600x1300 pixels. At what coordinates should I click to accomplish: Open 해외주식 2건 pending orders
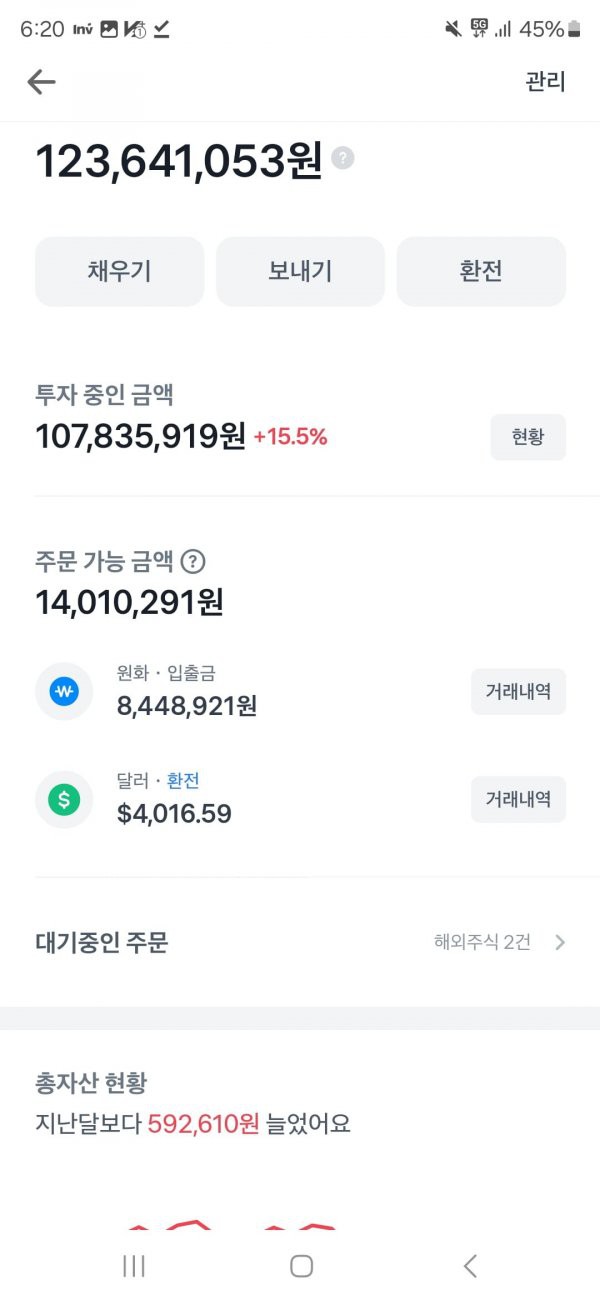coord(482,942)
